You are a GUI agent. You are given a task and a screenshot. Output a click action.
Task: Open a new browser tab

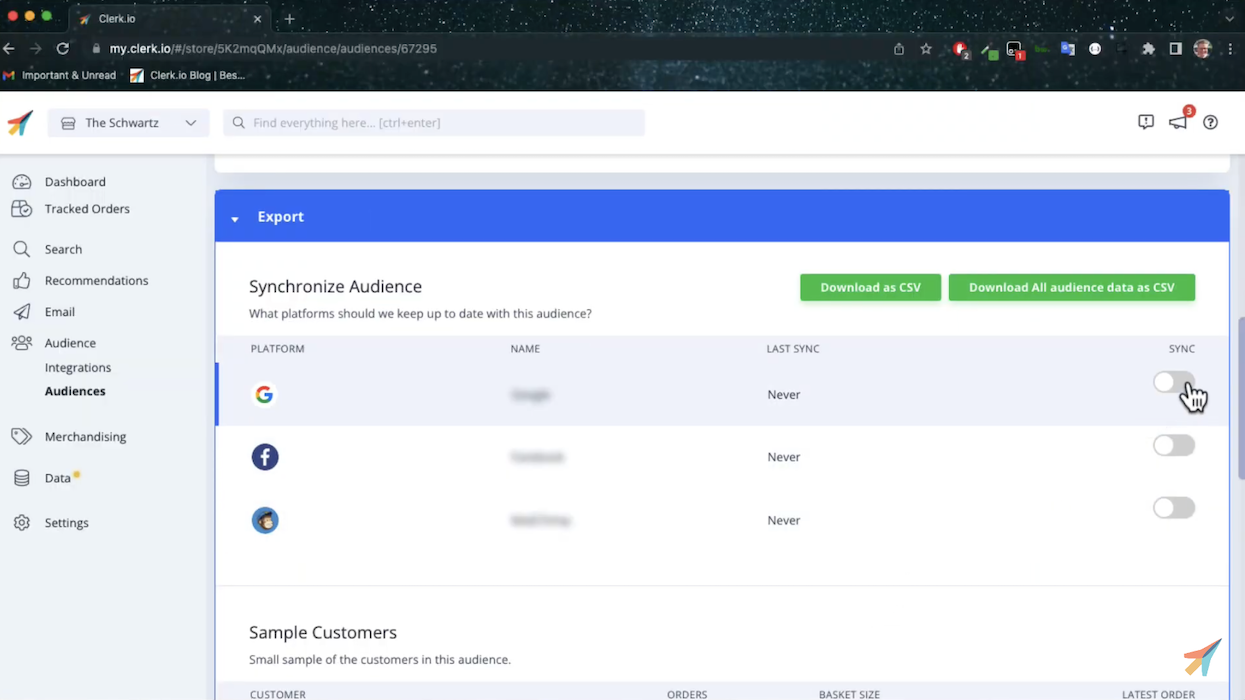click(x=289, y=18)
